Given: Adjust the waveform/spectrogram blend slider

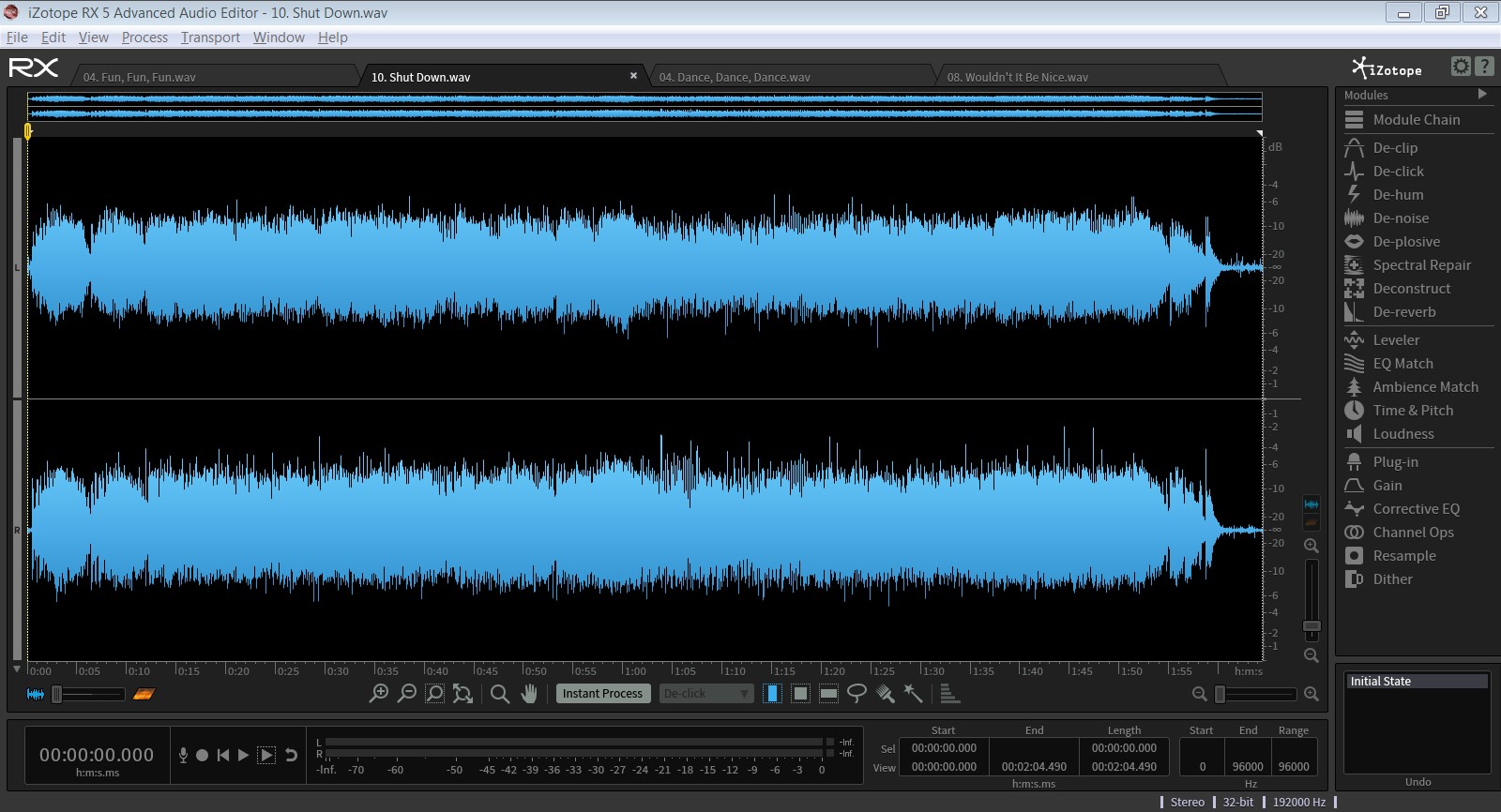Looking at the screenshot, I should tap(88, 694).
